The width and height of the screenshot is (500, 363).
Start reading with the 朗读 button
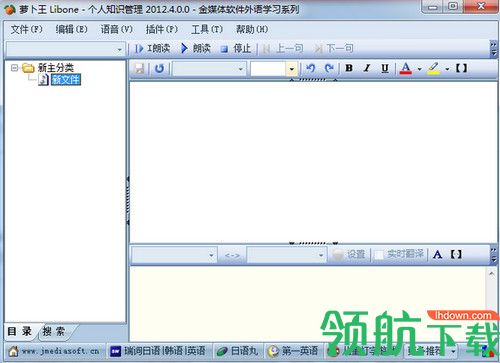point(196,49)
